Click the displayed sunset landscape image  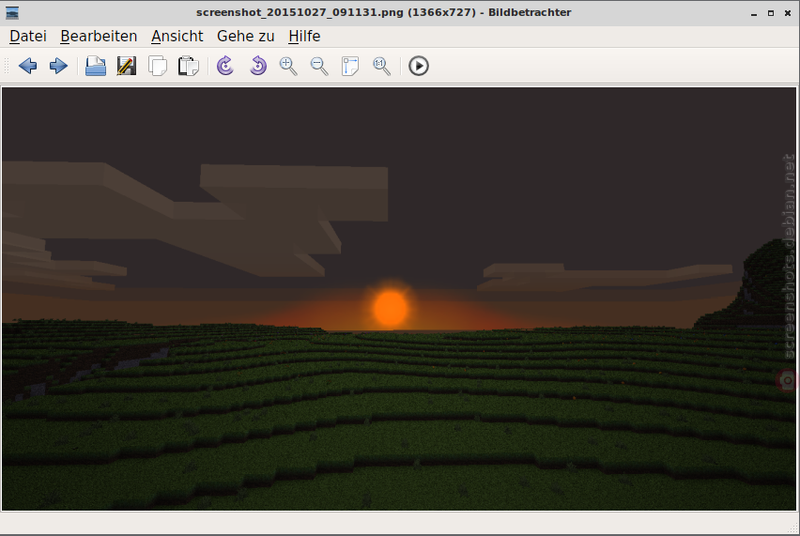(x=399, y=299)
